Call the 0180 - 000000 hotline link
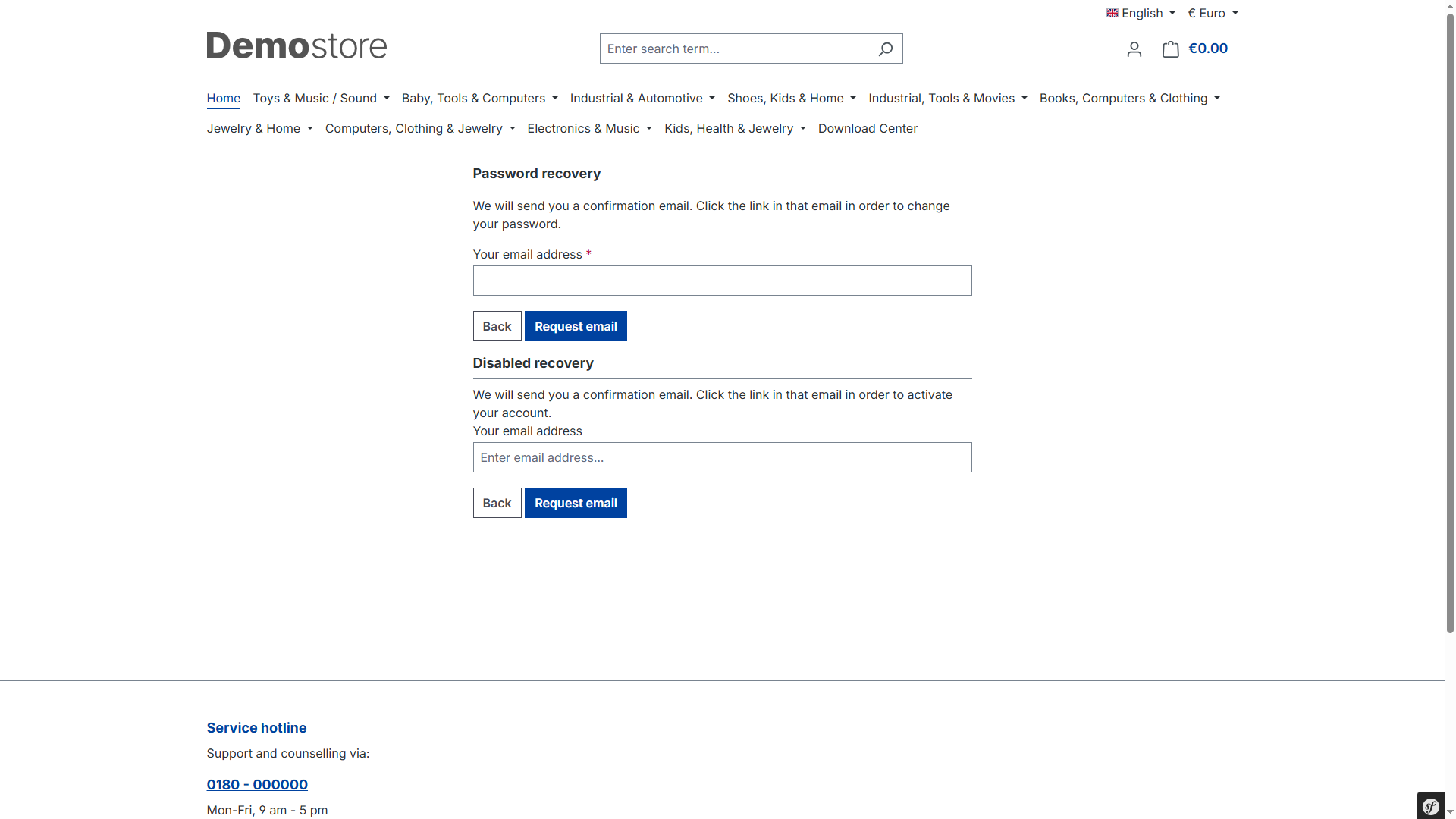 pos(257,785)
